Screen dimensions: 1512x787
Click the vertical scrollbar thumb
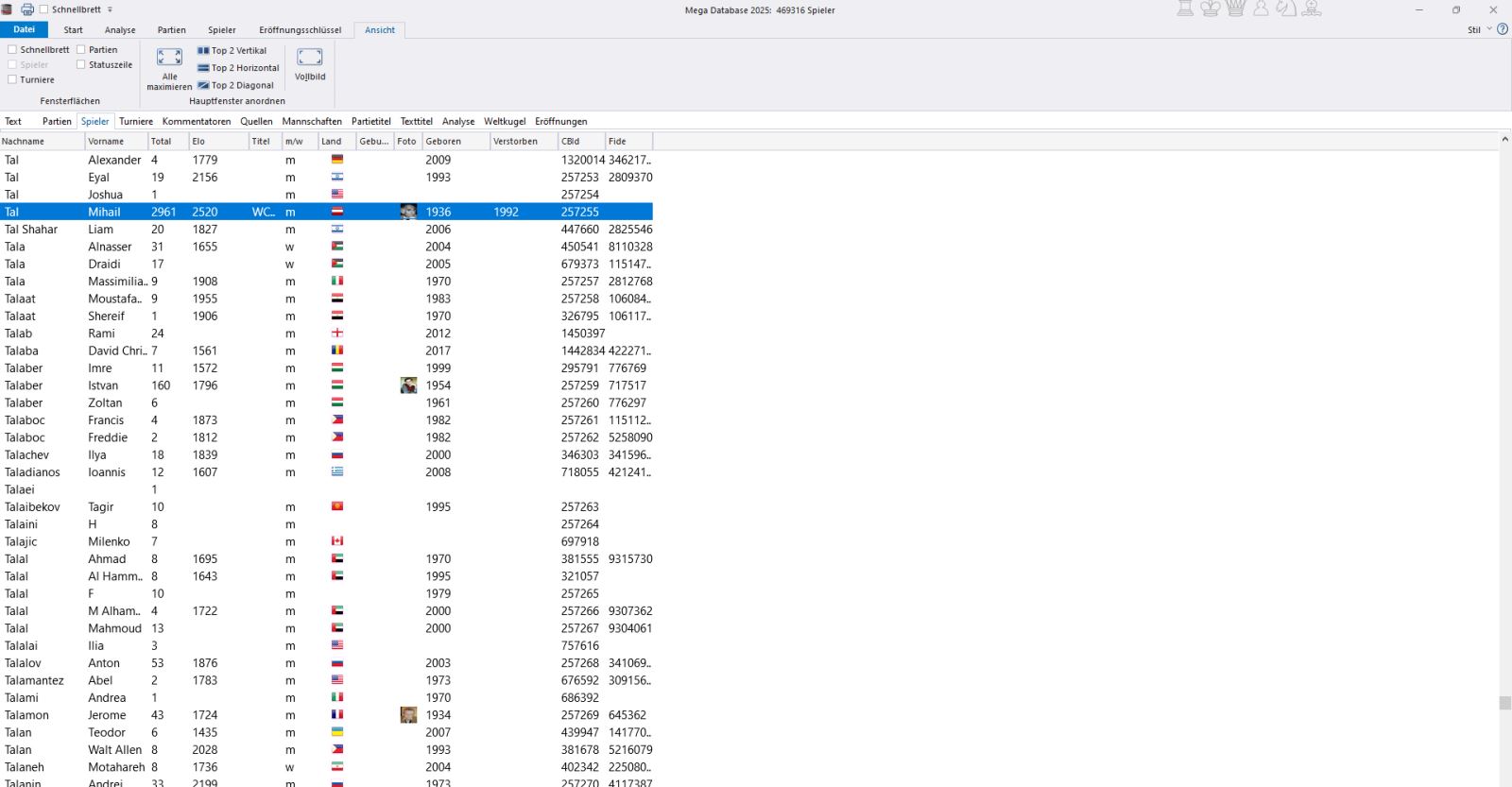pyautogui.click(x=1504, y=703)
